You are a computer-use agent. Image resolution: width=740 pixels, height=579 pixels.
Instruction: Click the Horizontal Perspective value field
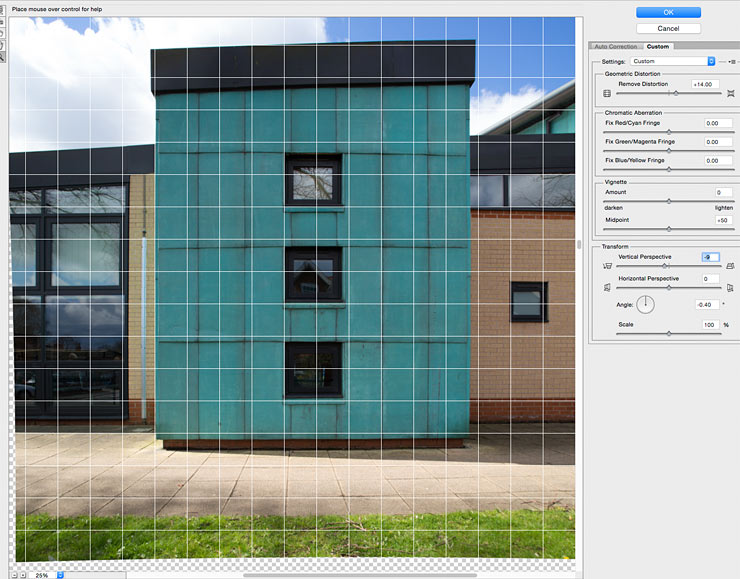pyautogui.click(x=710, y=279)
